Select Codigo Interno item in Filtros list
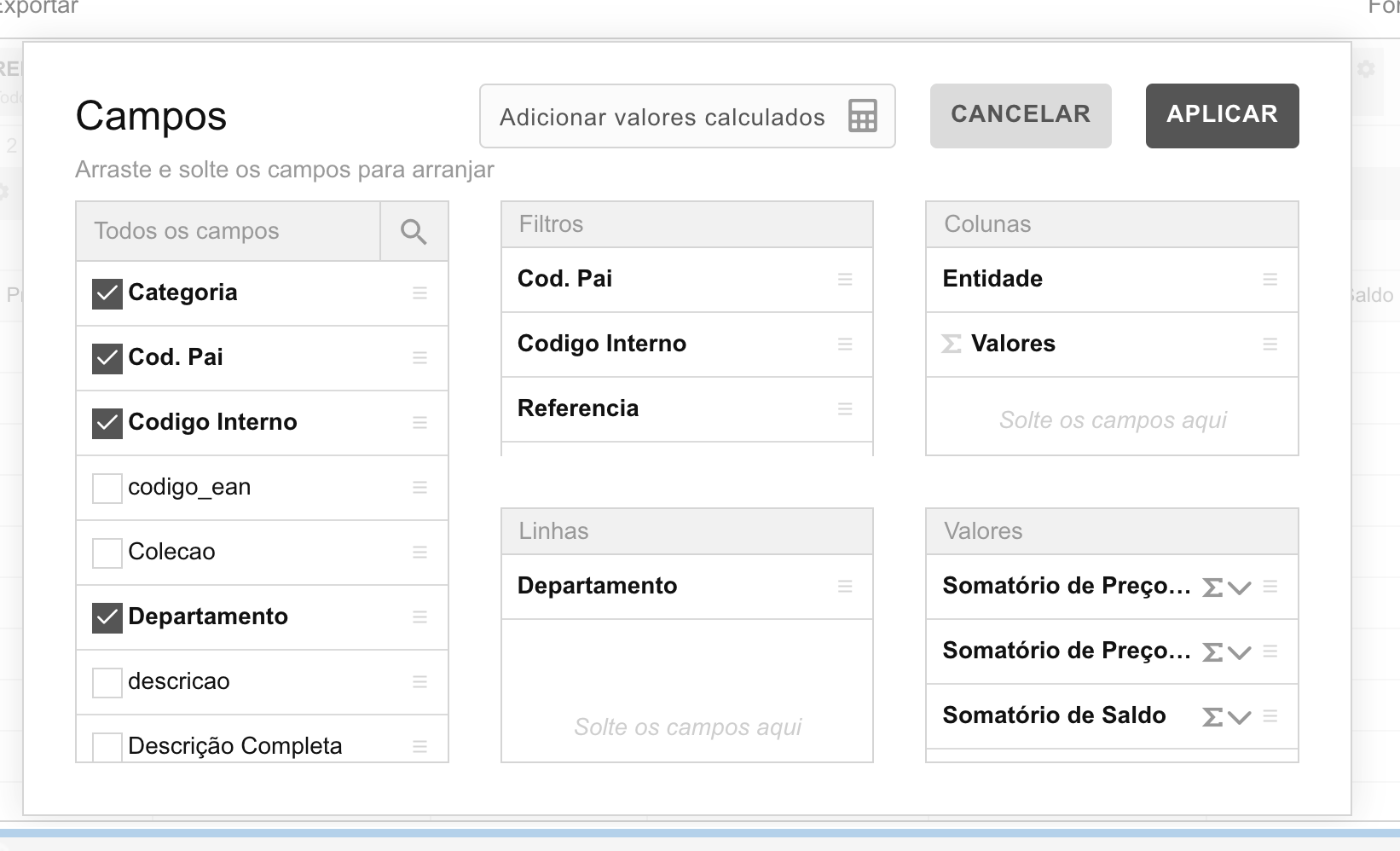The width and height of the screenshot is (1400, 851). (602, 344)
